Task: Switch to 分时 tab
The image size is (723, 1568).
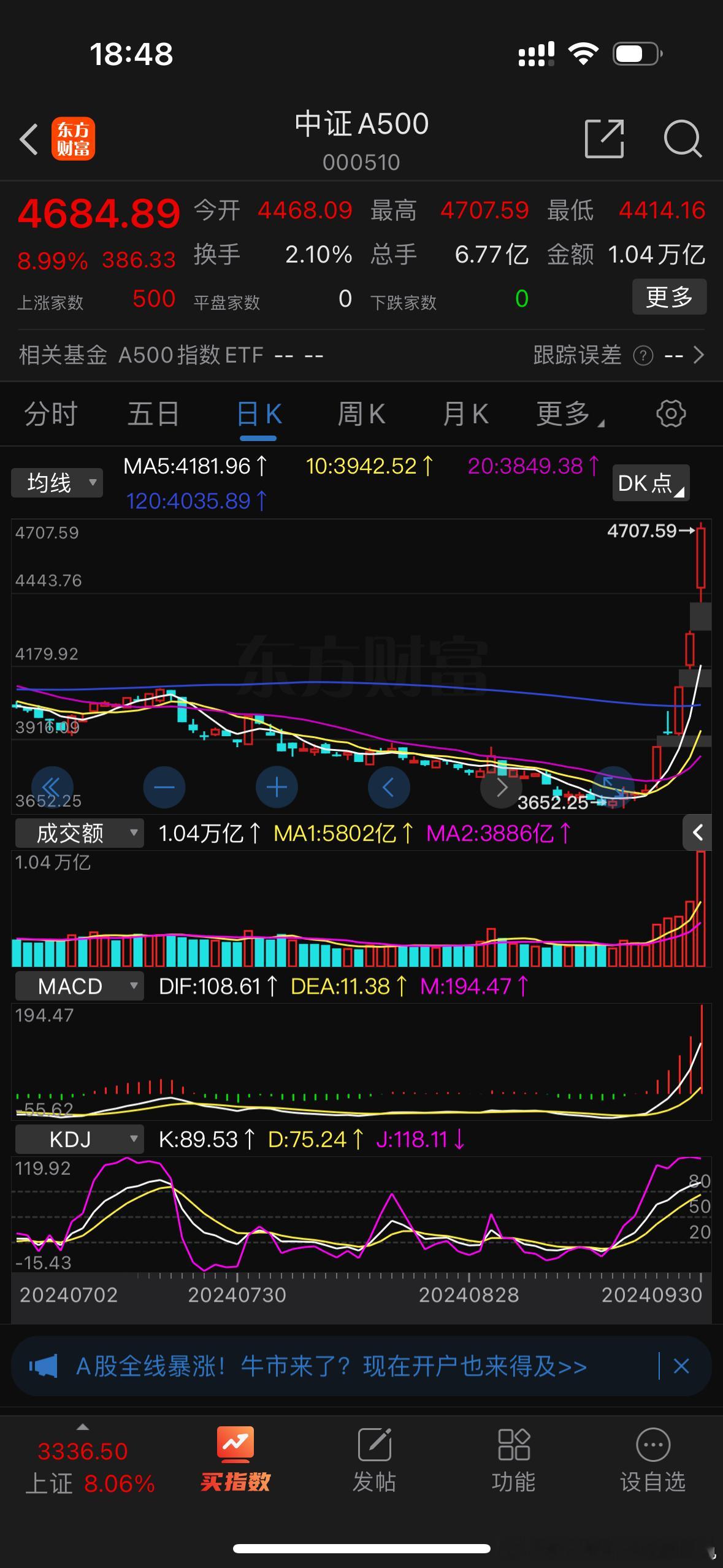Action: coord(51,413)
